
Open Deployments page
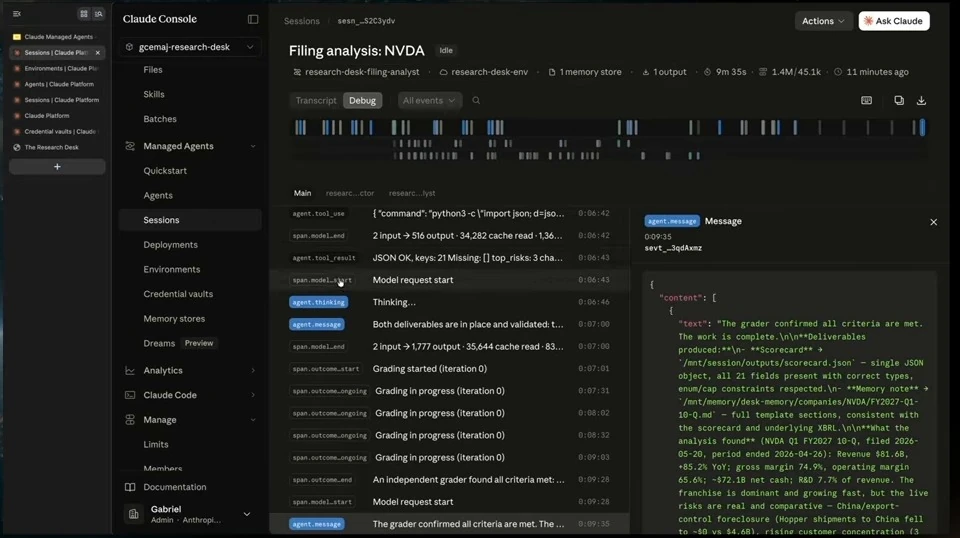170,245
